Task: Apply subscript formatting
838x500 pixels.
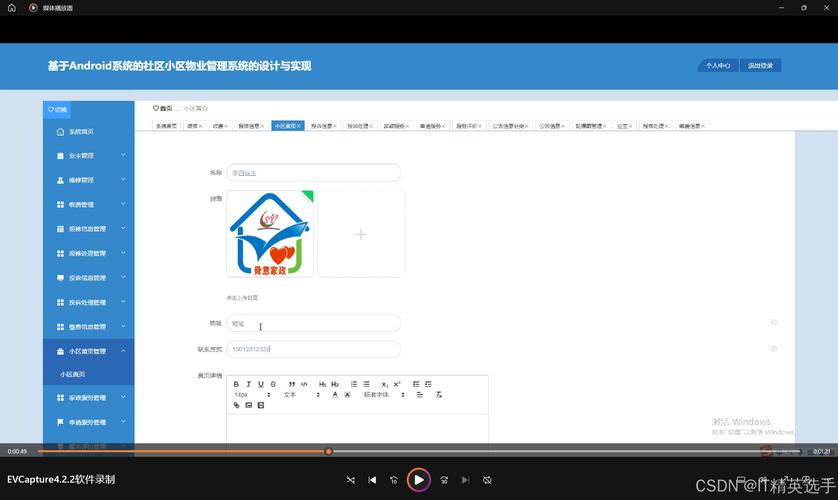Action: [x=384, y=384]
